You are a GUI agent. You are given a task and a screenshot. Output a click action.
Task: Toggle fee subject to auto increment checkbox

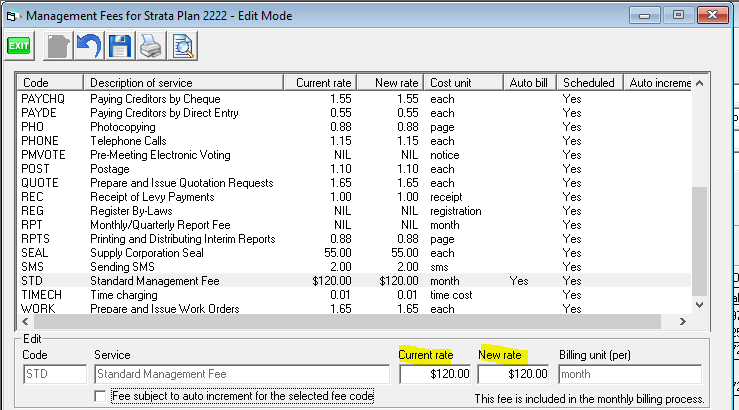pos(100,396)
